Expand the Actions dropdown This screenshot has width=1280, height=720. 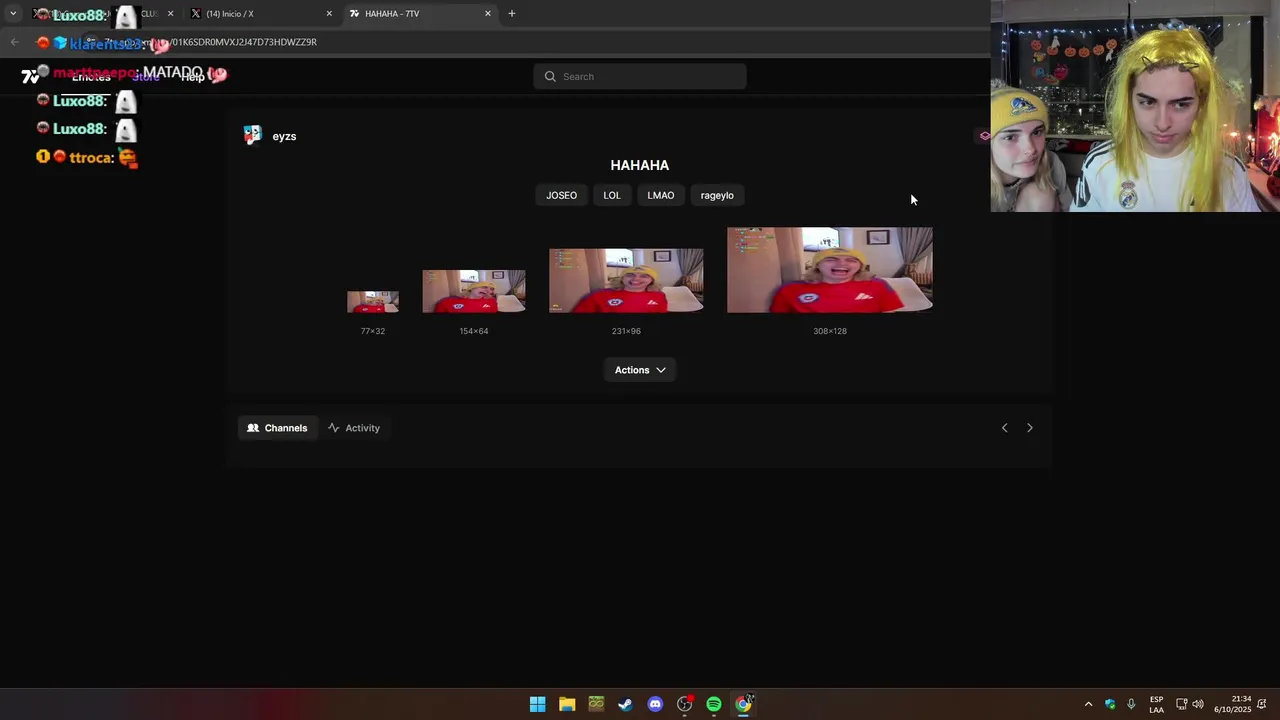pos(640,370)
